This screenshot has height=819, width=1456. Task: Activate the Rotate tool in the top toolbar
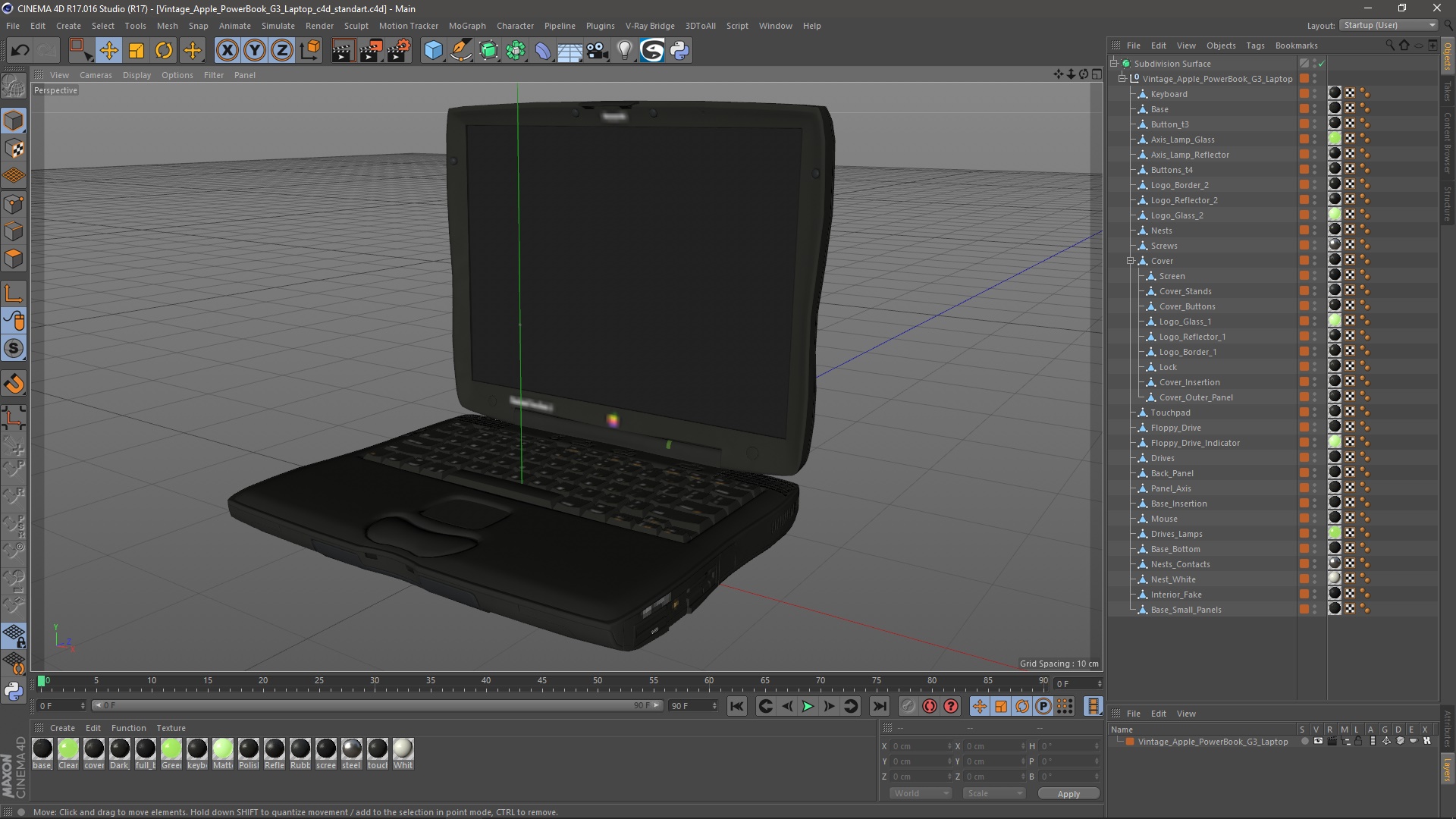[164, 51]
